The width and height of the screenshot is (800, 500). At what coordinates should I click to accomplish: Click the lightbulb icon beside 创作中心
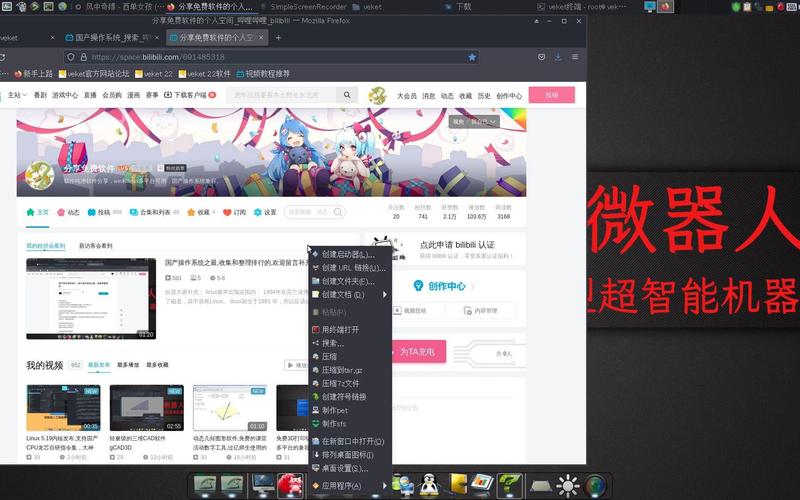[x=418, y=286]
